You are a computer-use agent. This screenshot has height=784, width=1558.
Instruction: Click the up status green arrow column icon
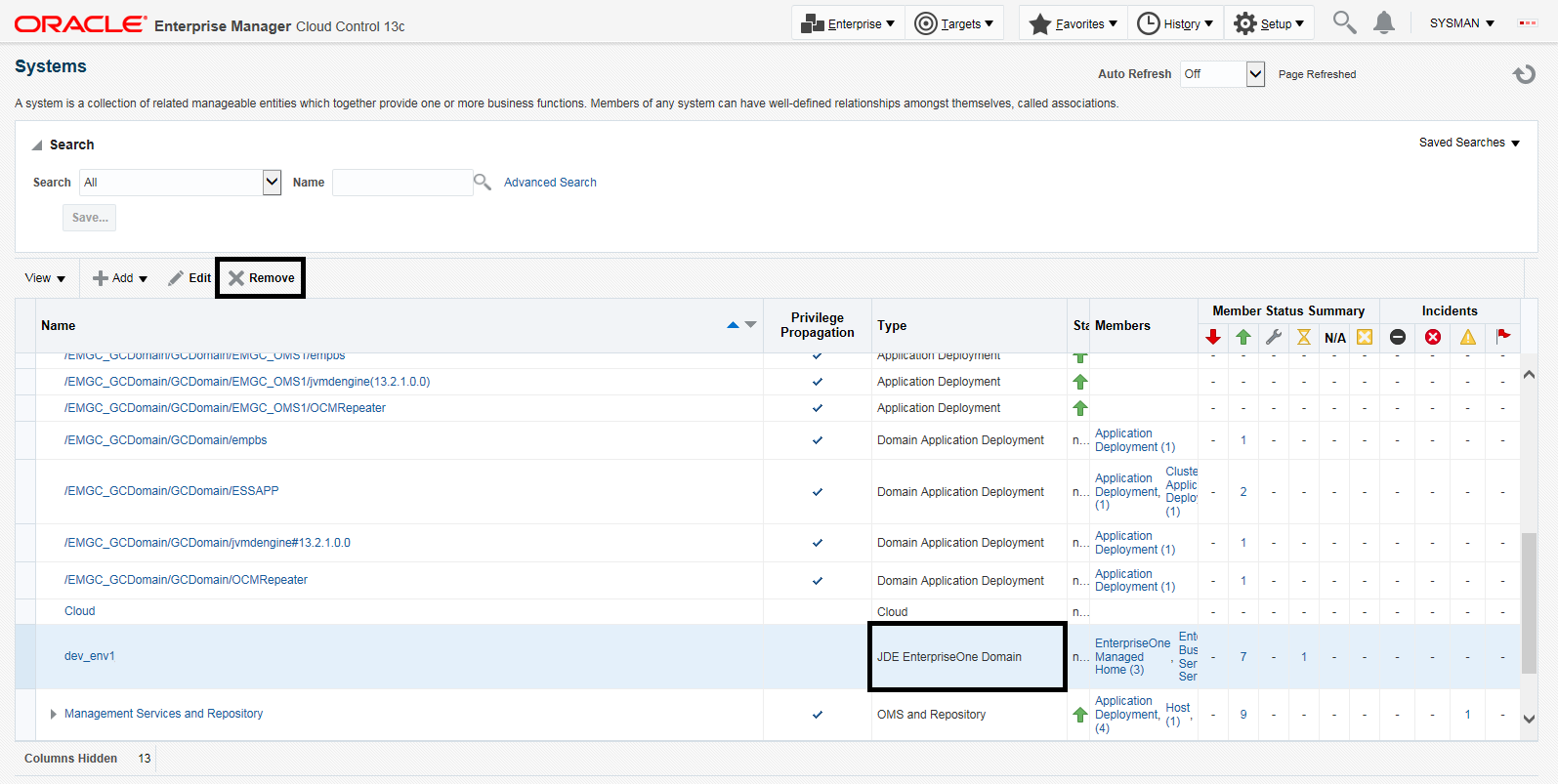coord(1243,337)
